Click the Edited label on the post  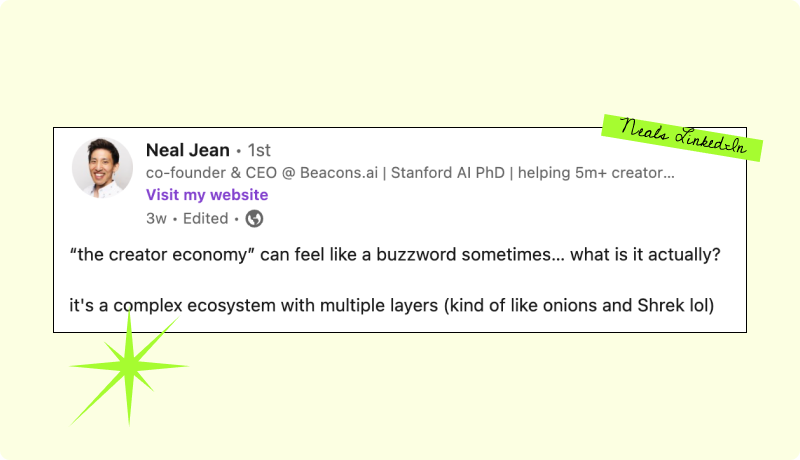click(x=205, y=218)
